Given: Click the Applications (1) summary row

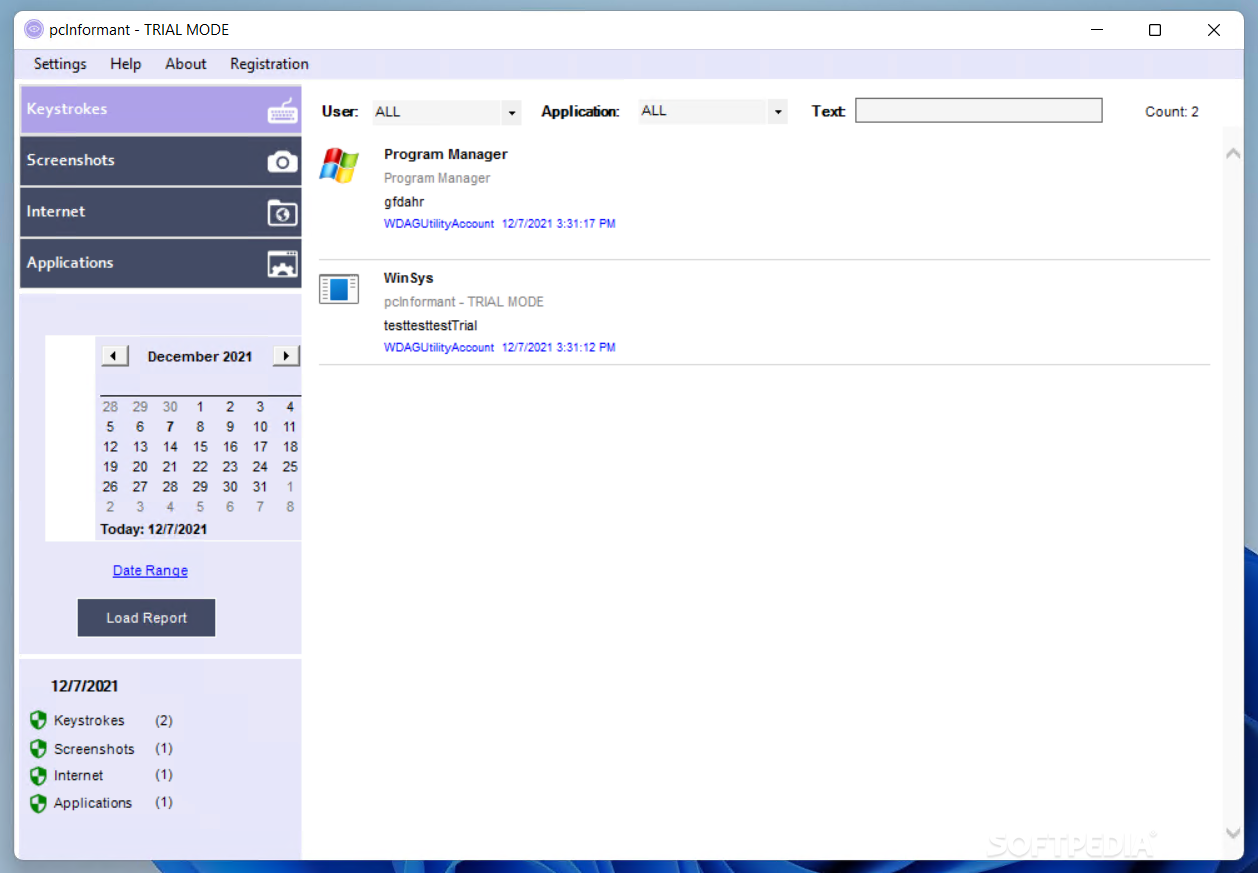Looking at the screenshot, I should click(102, 803).
